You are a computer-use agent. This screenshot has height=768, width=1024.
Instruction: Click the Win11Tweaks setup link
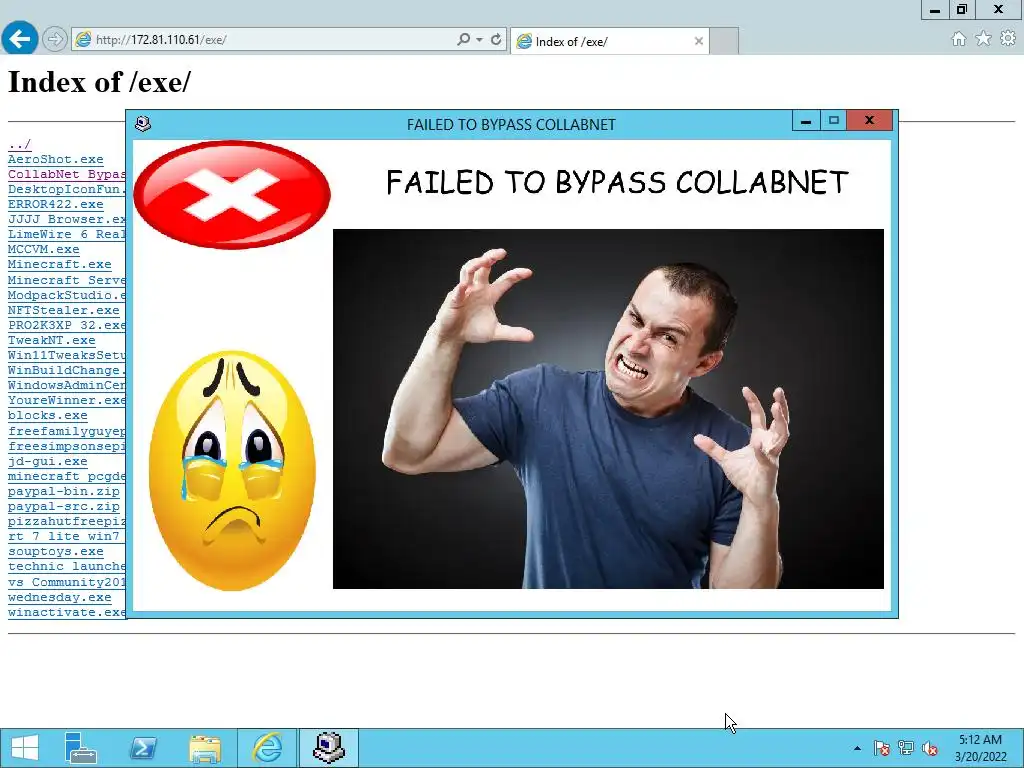tap(67, 356)
